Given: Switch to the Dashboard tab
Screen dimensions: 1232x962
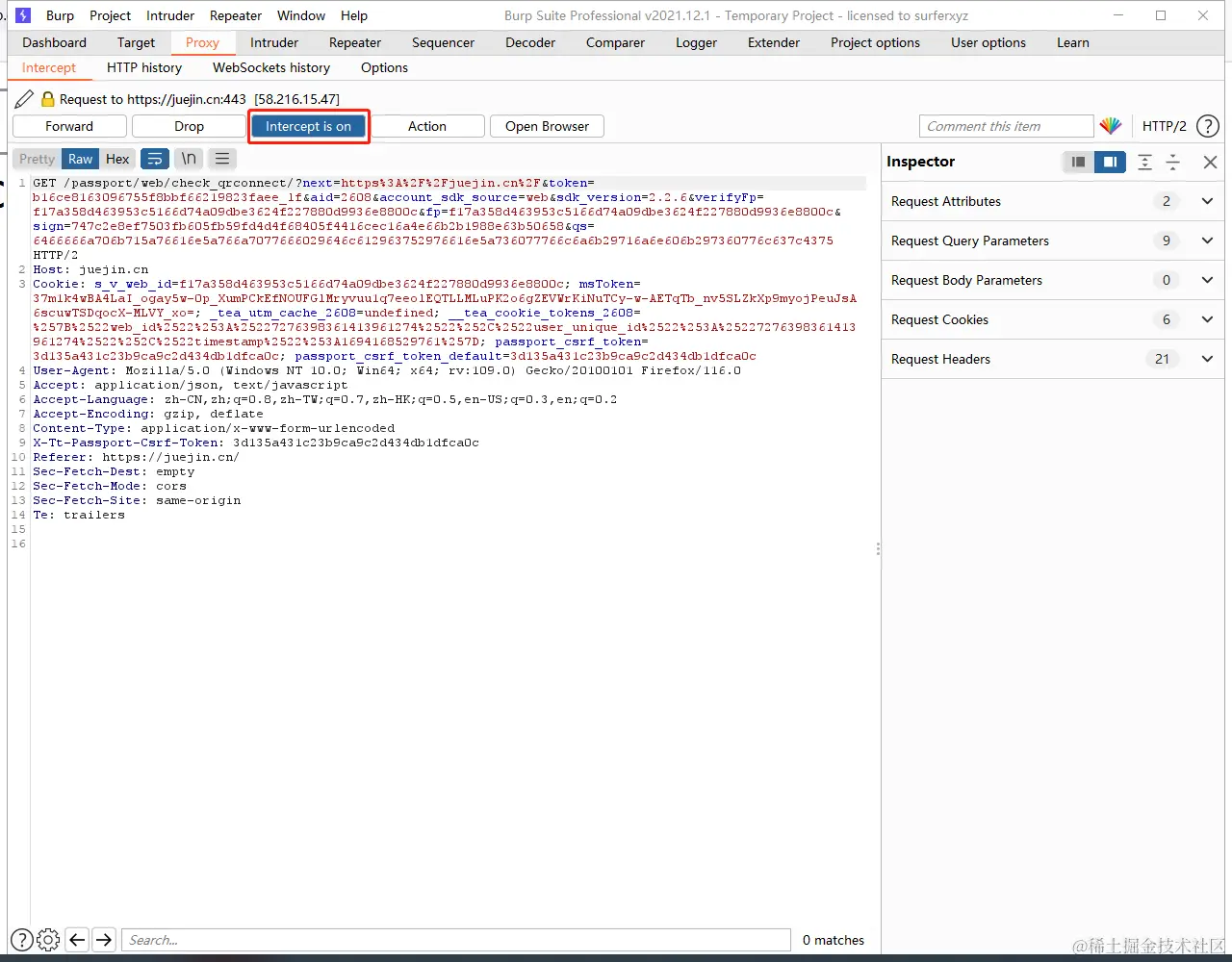Looking at the screenshot, I should pos(55,42).
